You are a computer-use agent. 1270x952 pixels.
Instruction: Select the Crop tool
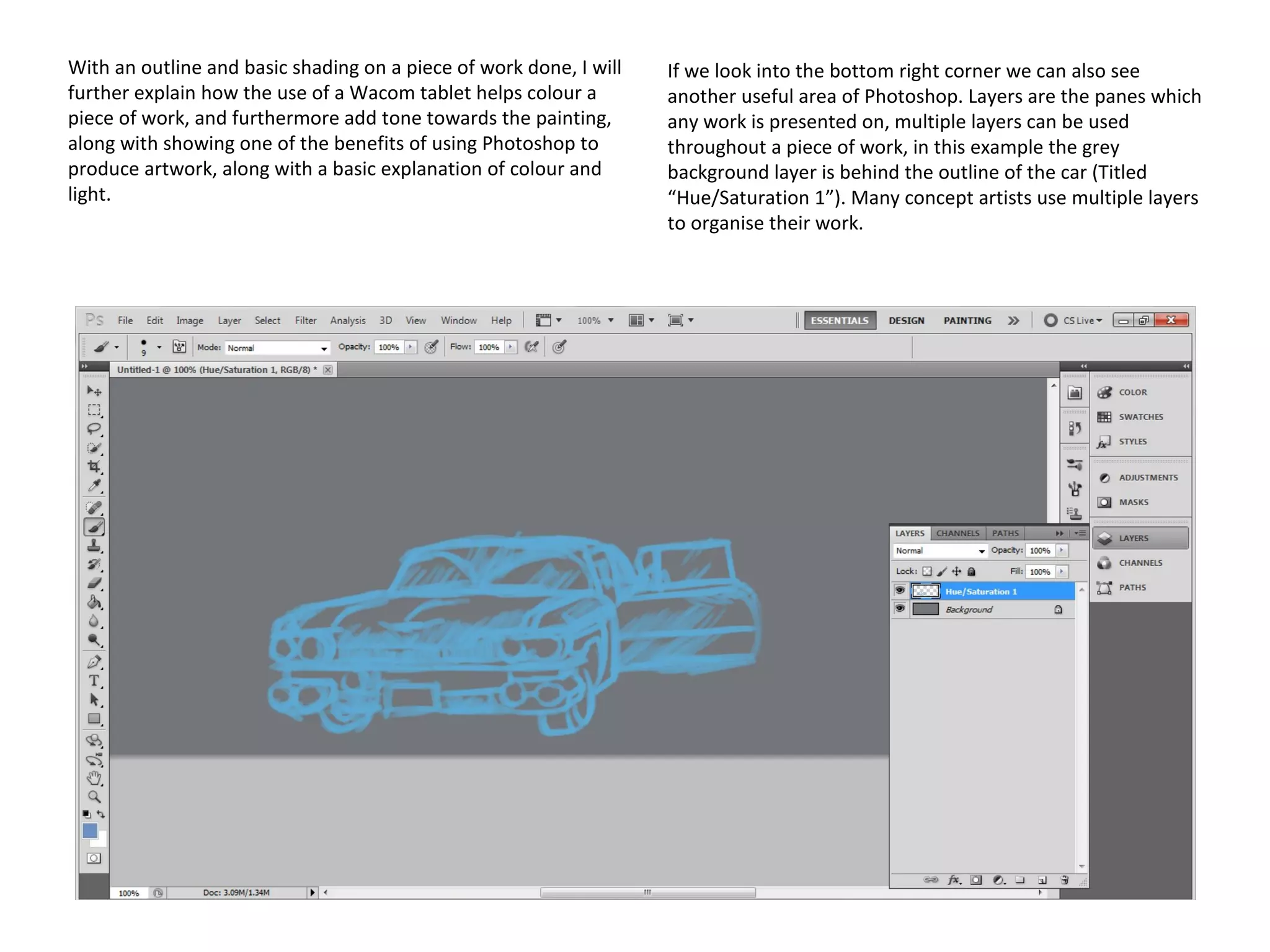[x=94, y=466]
